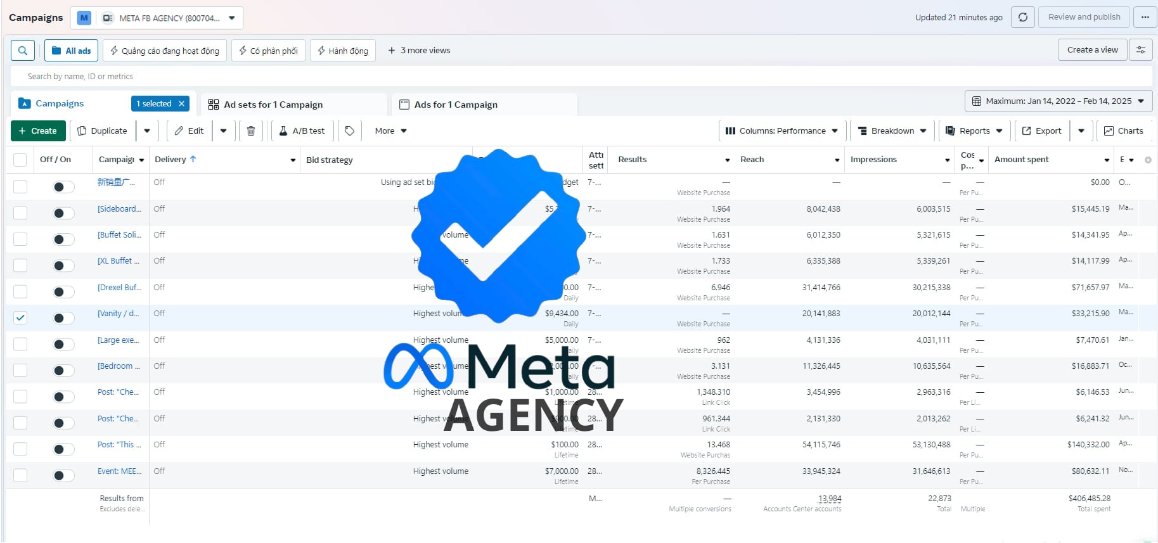
Task: Click the magnifier search icon button
Action: point(23,50)
